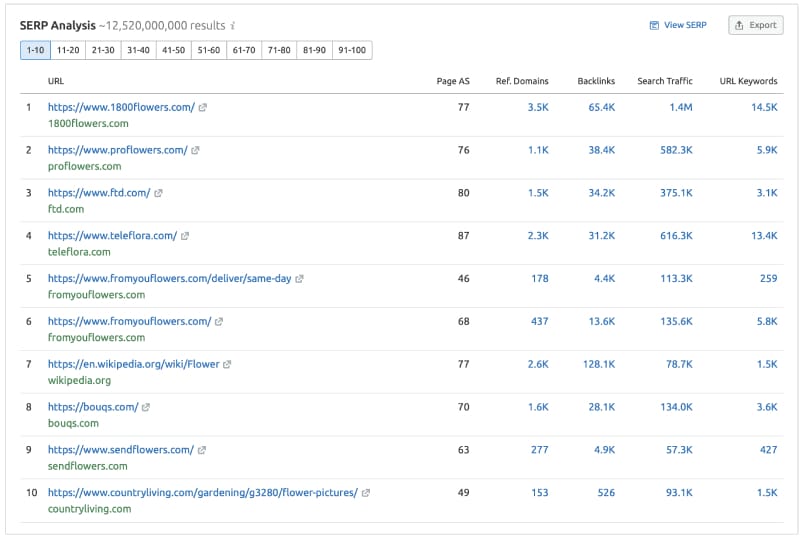
Task: Open external link icon beside countryliving.com URL
Action: point(366,493)
